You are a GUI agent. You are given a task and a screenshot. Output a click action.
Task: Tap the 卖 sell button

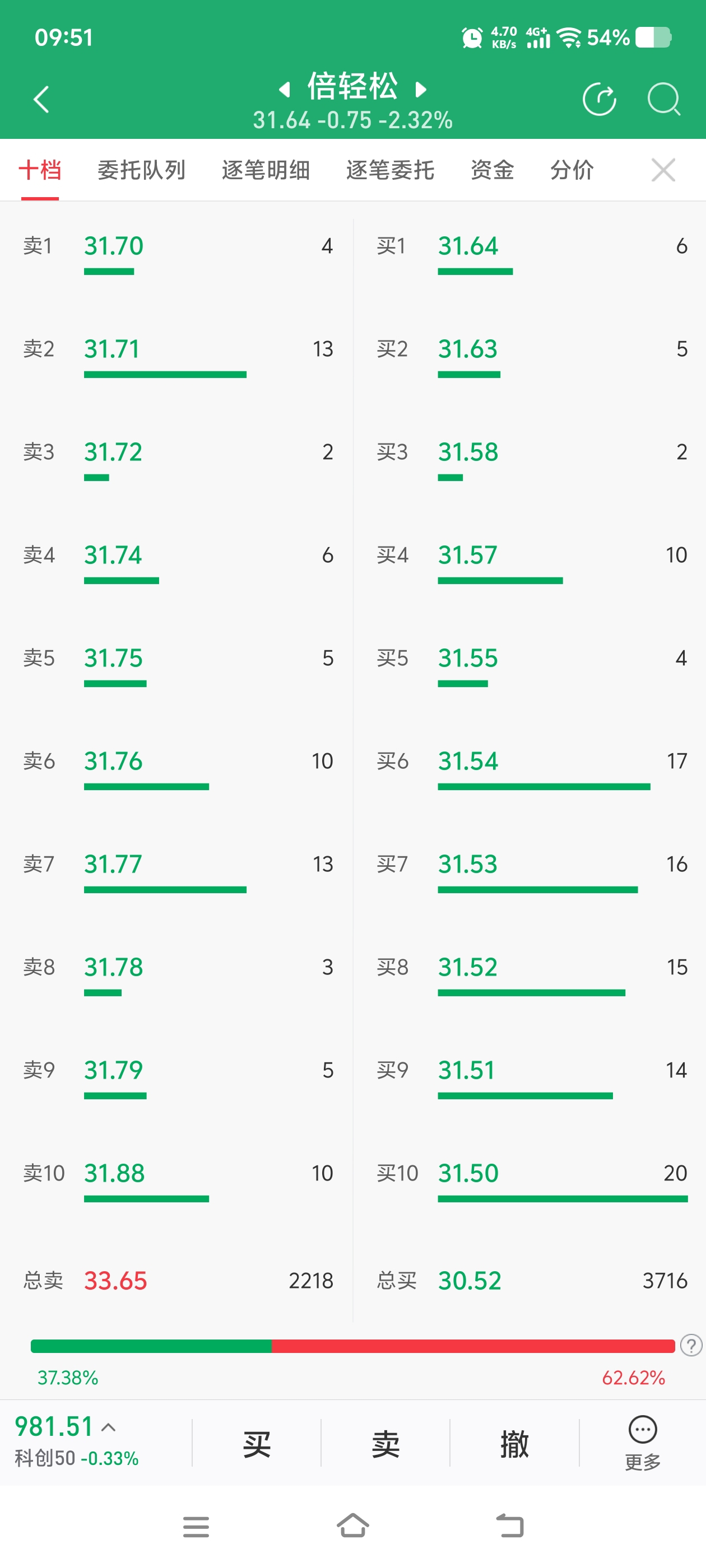coord(385,1443)
